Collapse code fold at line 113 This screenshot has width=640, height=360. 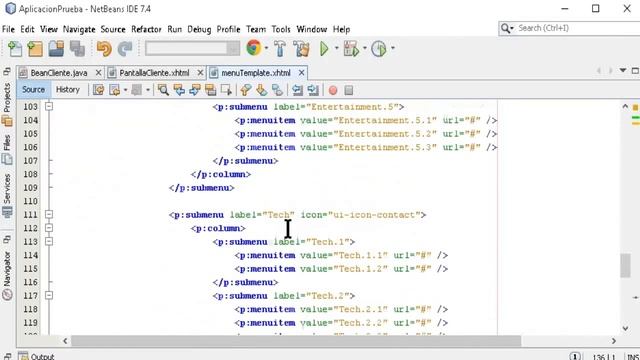49,241
